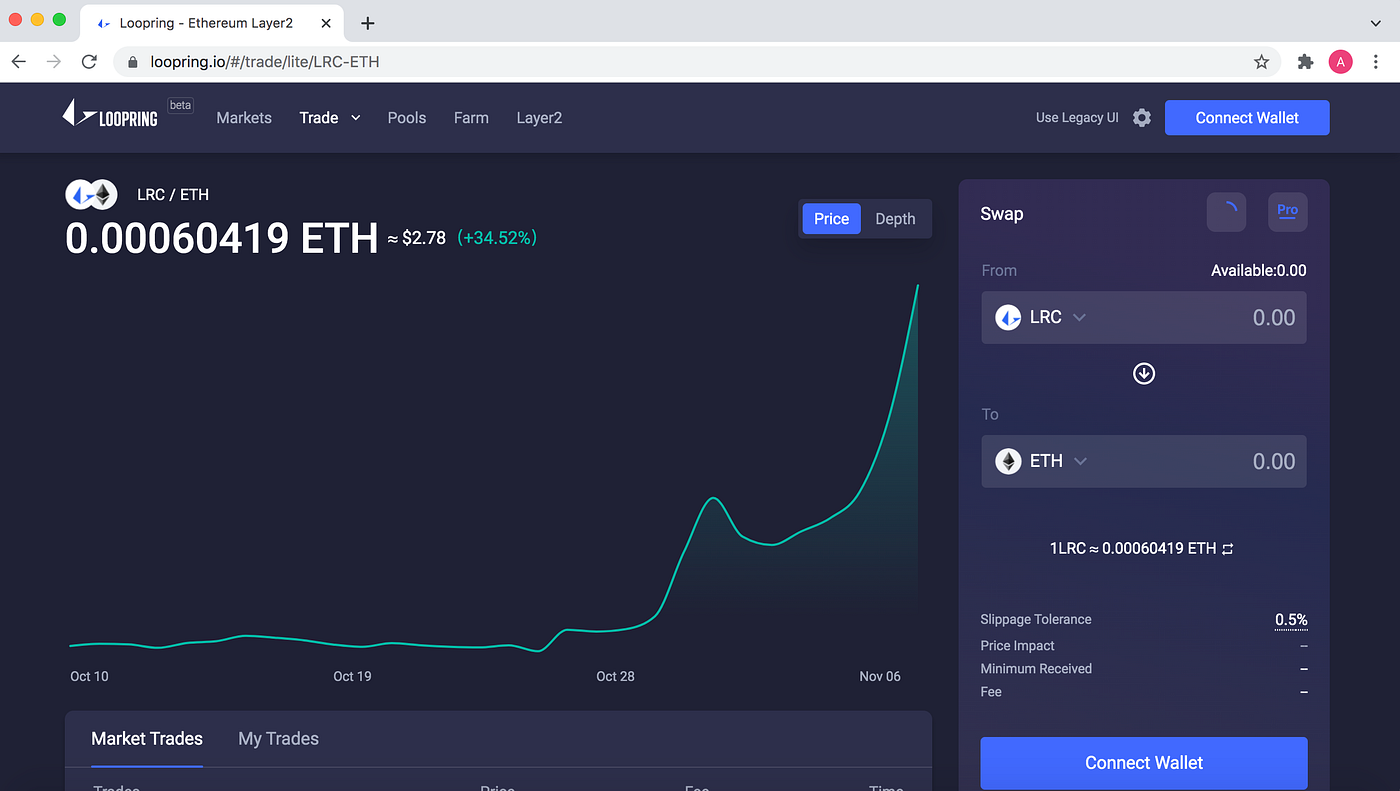Switch chart to Price view
This screenshot has width=1400, height=791.
(831, 219)
